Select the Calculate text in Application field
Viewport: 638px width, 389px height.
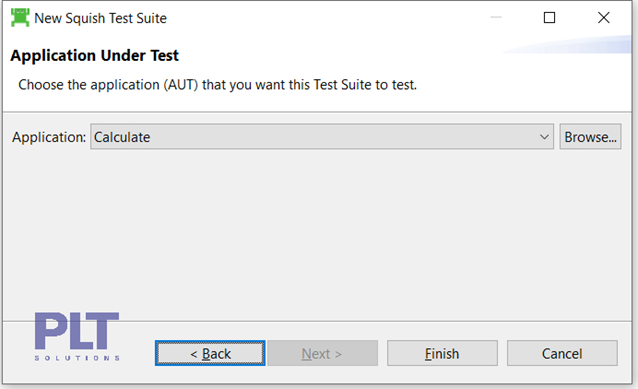(x=122, y=137)
